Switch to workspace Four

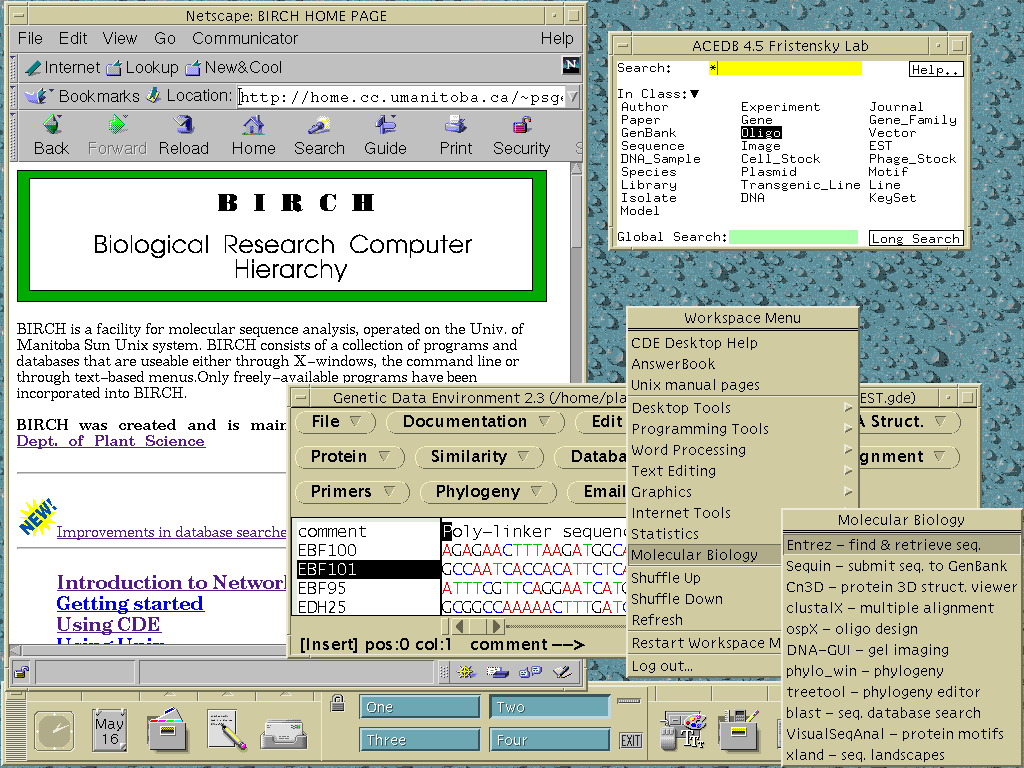pos(549,740)
